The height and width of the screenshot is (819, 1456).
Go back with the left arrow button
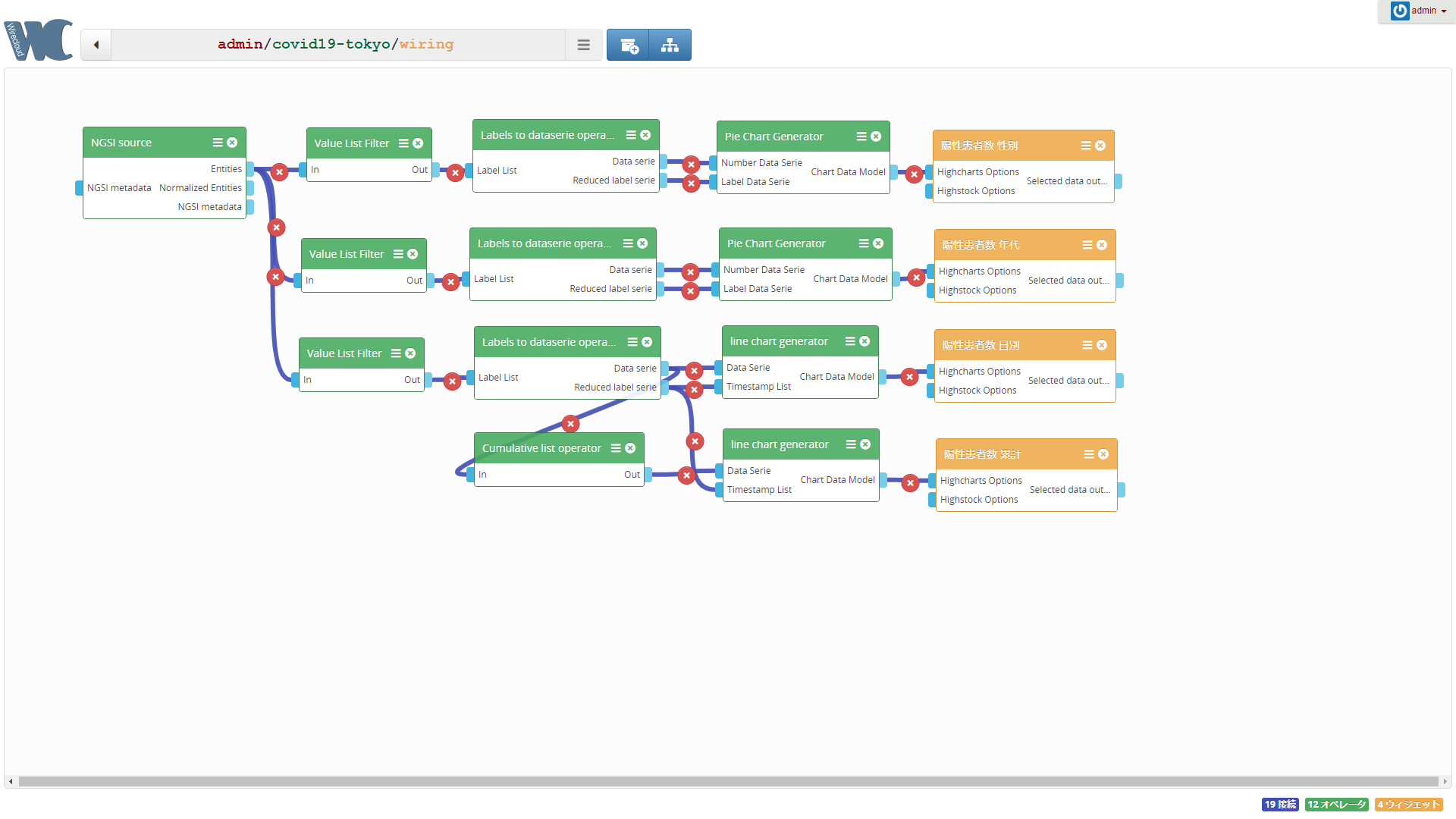pyautogui.click(x=96, y=45)
